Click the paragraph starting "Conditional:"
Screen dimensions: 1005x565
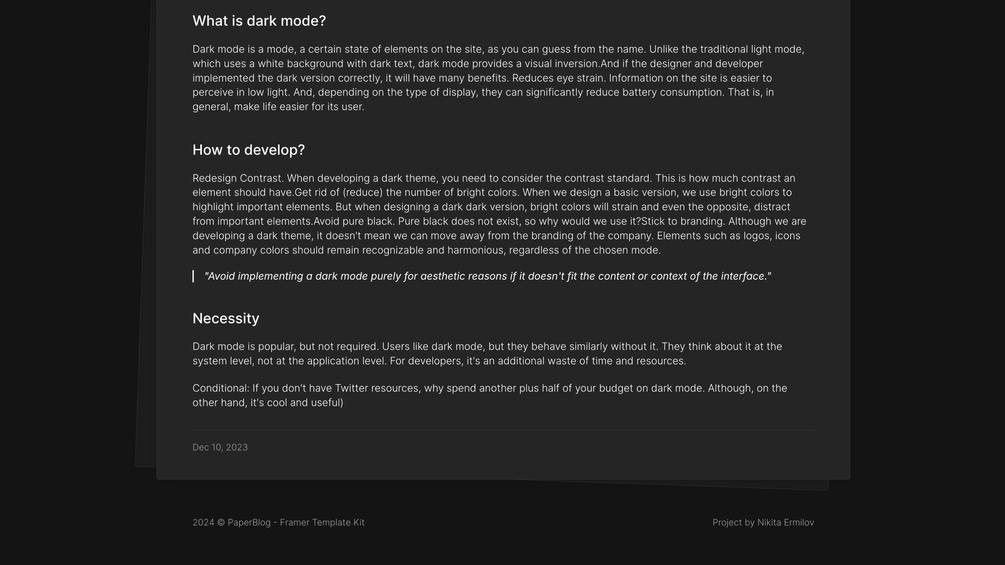pyautogui.click(x=489, y=395)
